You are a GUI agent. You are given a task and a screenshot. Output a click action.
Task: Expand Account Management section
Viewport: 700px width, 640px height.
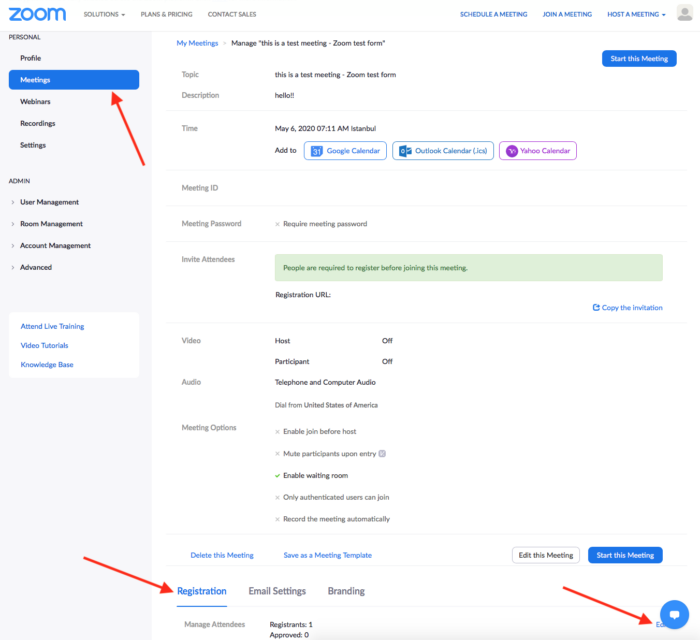click(55, 245)
